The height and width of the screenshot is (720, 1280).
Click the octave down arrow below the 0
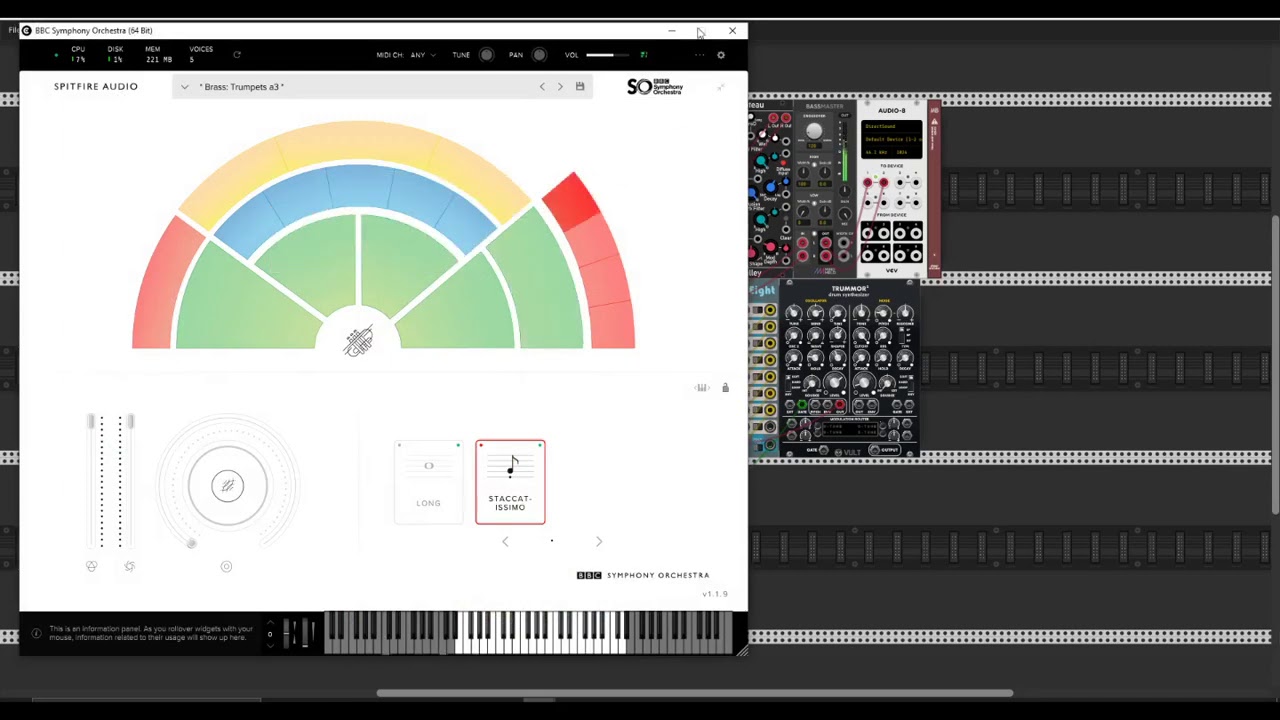coord(269,645)
